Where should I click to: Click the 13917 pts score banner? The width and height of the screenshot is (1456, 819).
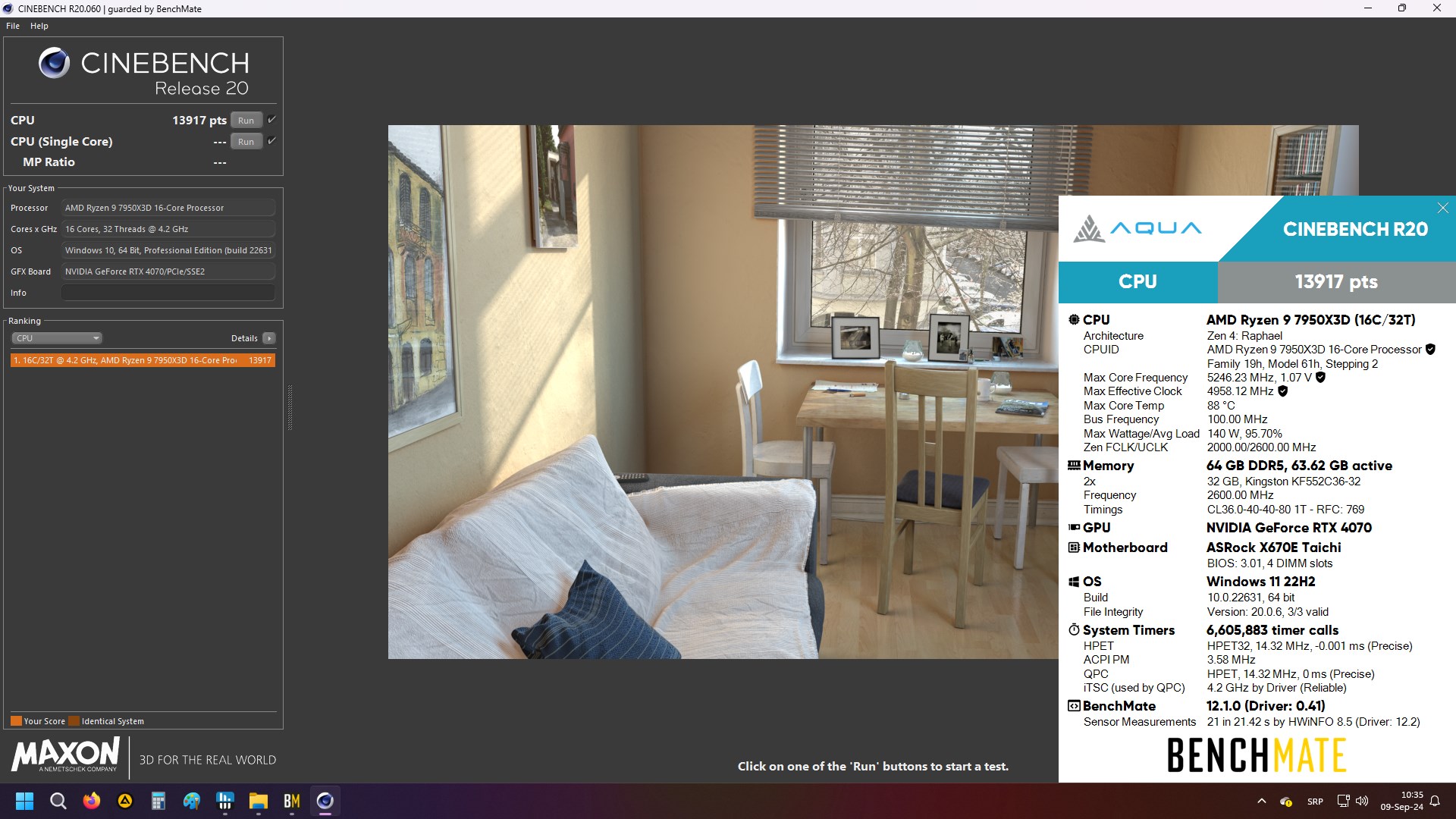click(1336, 282)
